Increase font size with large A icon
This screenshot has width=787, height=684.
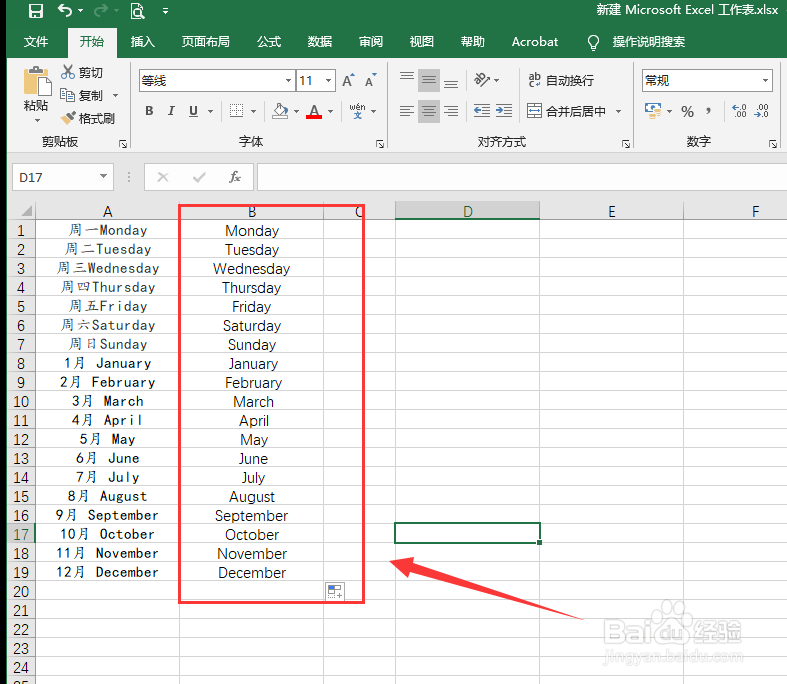tap(348, 80)
